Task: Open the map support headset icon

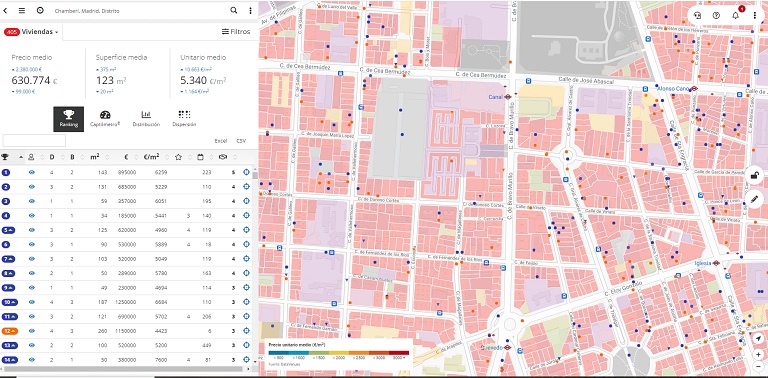Action: [x=697, y=16]
